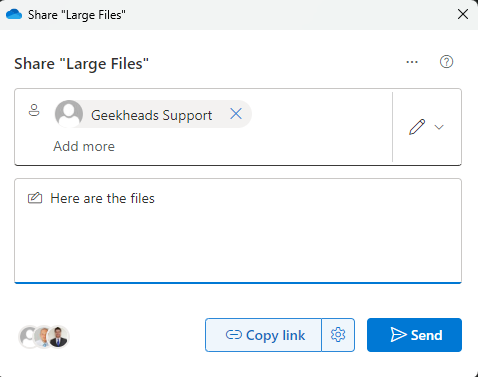Image resolution: width=478 pixels, height=377 pixels.
Task: Click the pencil edit-permission icon
Action: tap(417, 127)
